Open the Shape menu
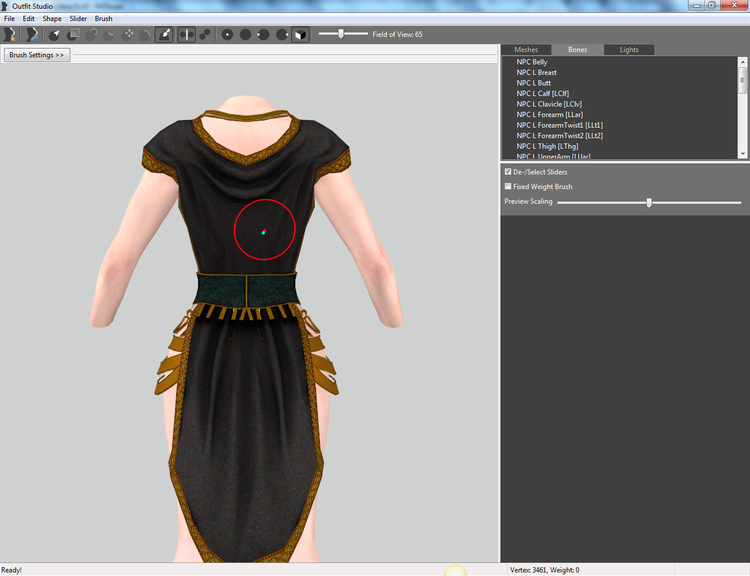 [x=52, y=19]
